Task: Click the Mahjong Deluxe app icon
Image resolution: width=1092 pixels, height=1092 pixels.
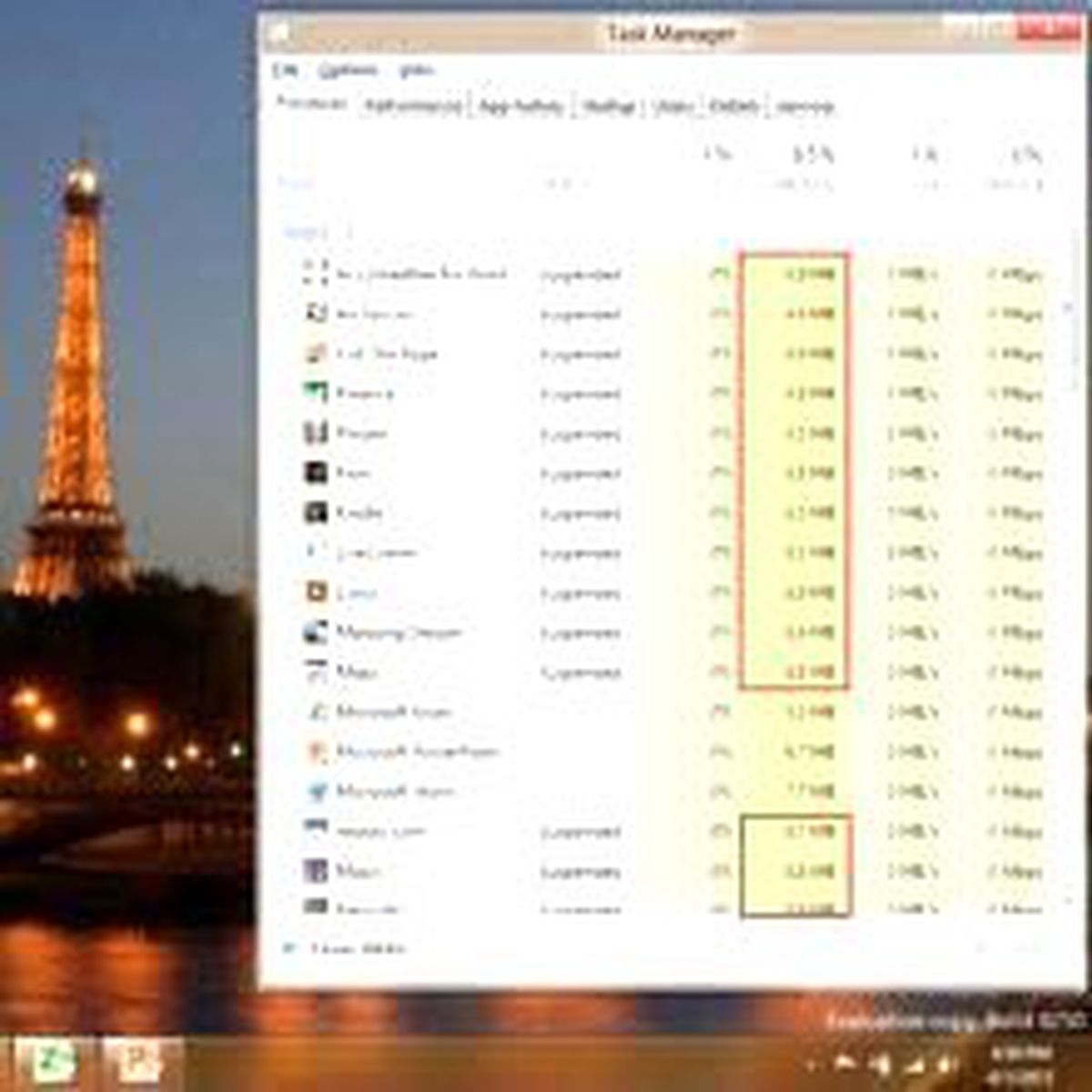Action: point(315,632)
